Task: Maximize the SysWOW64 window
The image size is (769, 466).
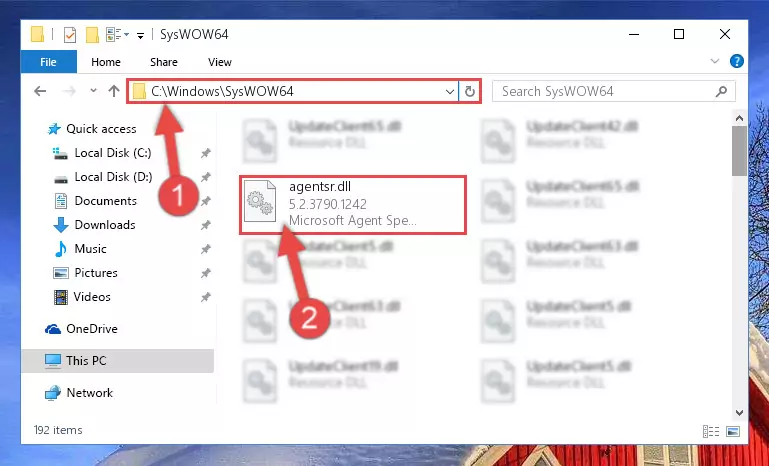Action: pyautogui.click(x=679, y=34)
